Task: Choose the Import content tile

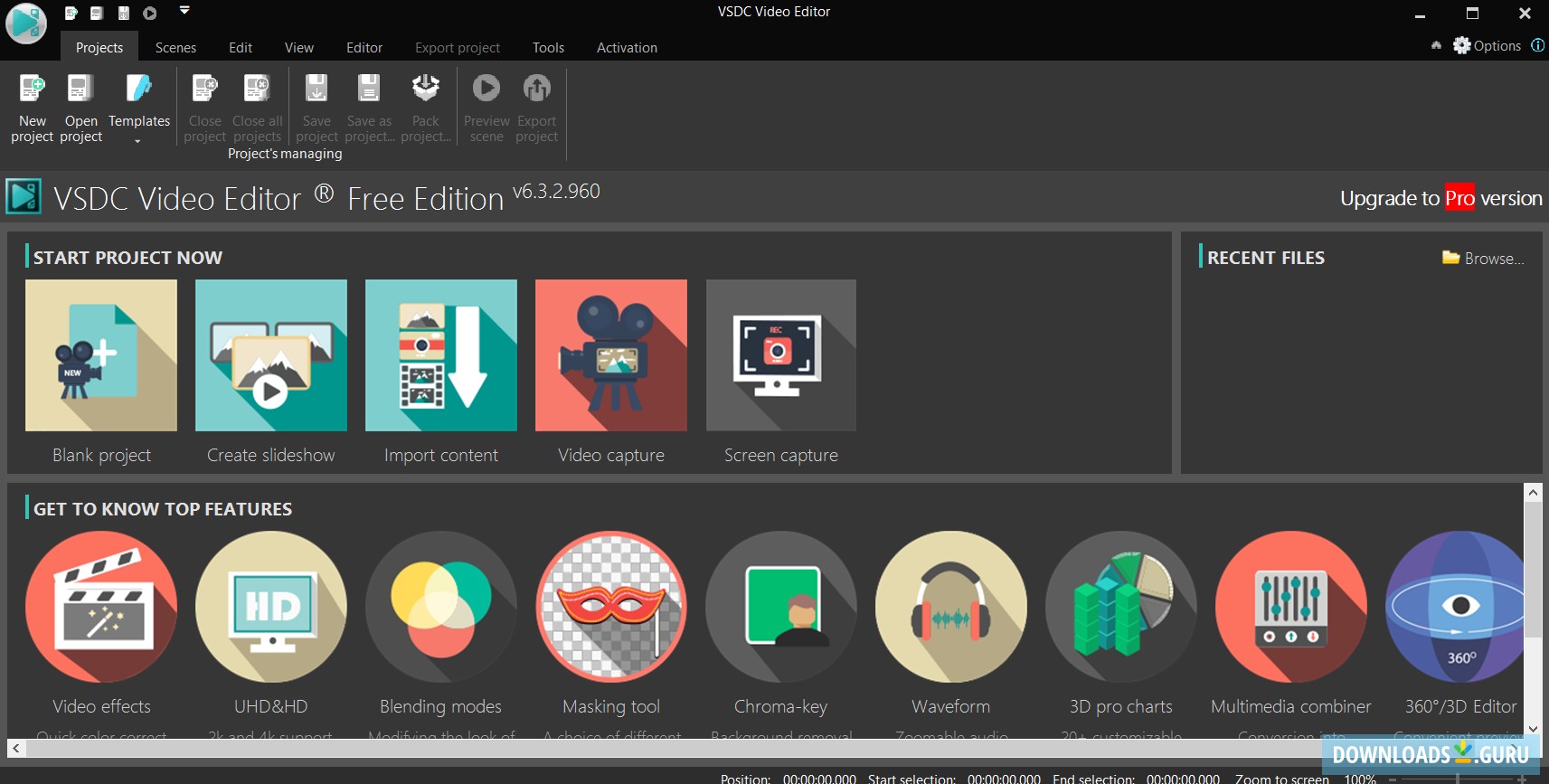Action: 441,355
